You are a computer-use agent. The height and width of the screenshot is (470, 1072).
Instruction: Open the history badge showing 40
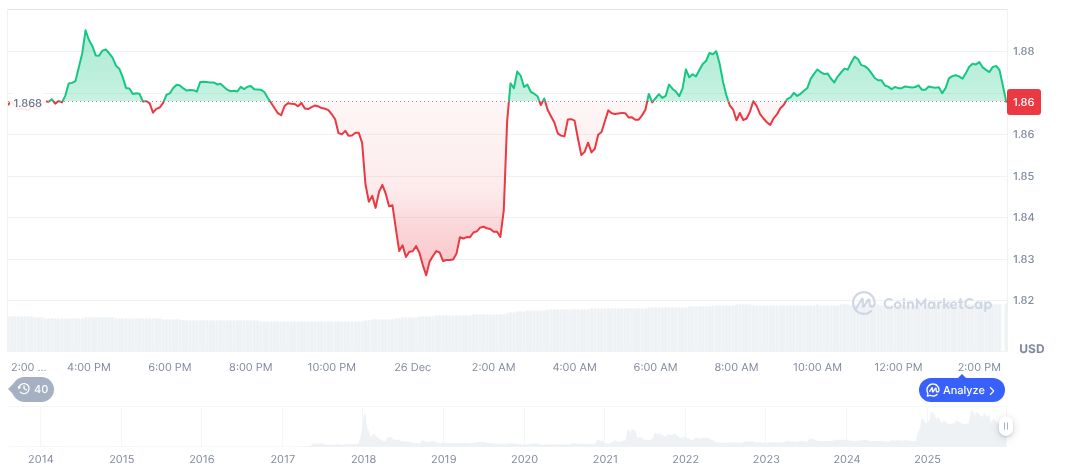click(x=32, y=390)
